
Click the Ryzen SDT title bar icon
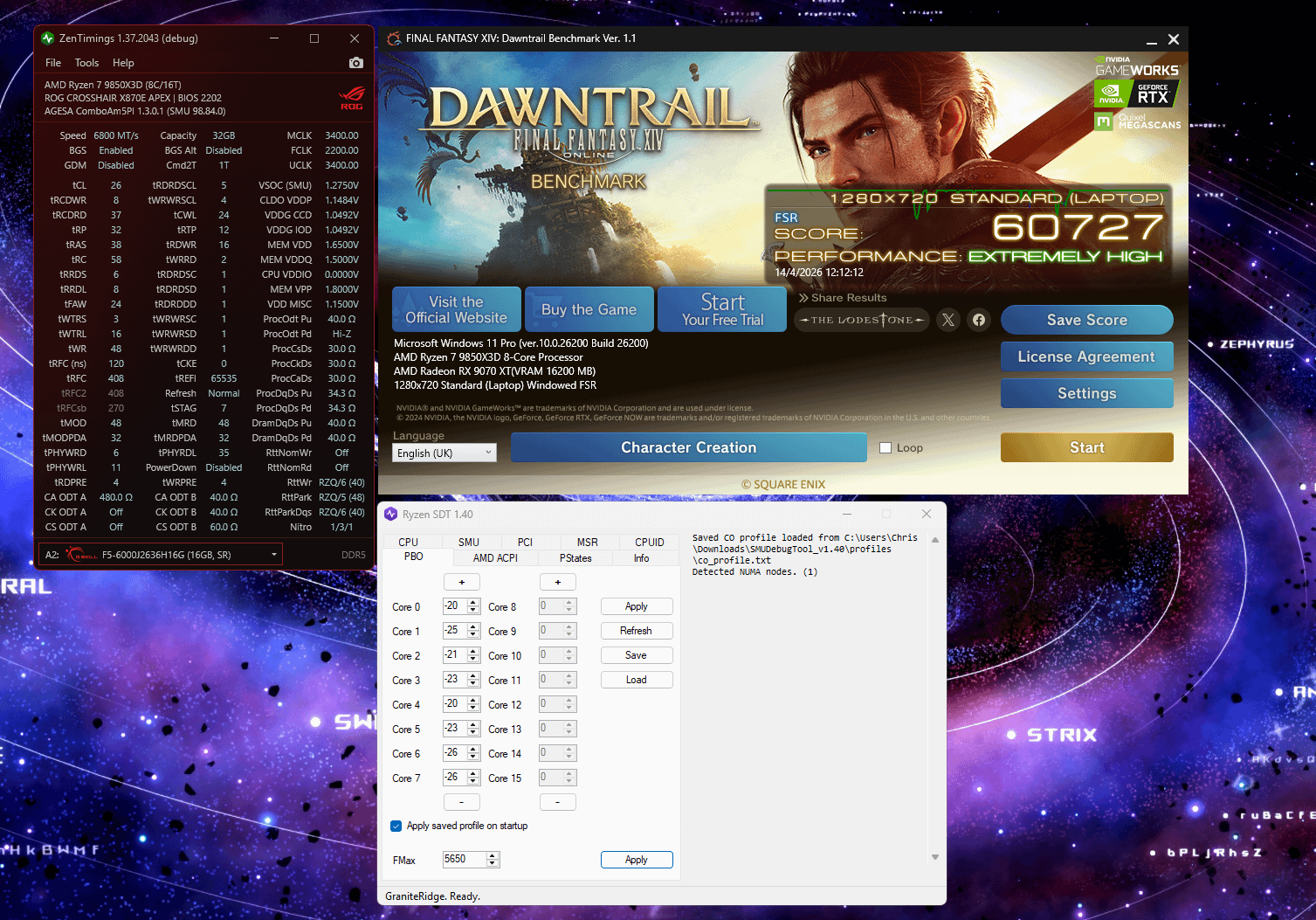391,514
